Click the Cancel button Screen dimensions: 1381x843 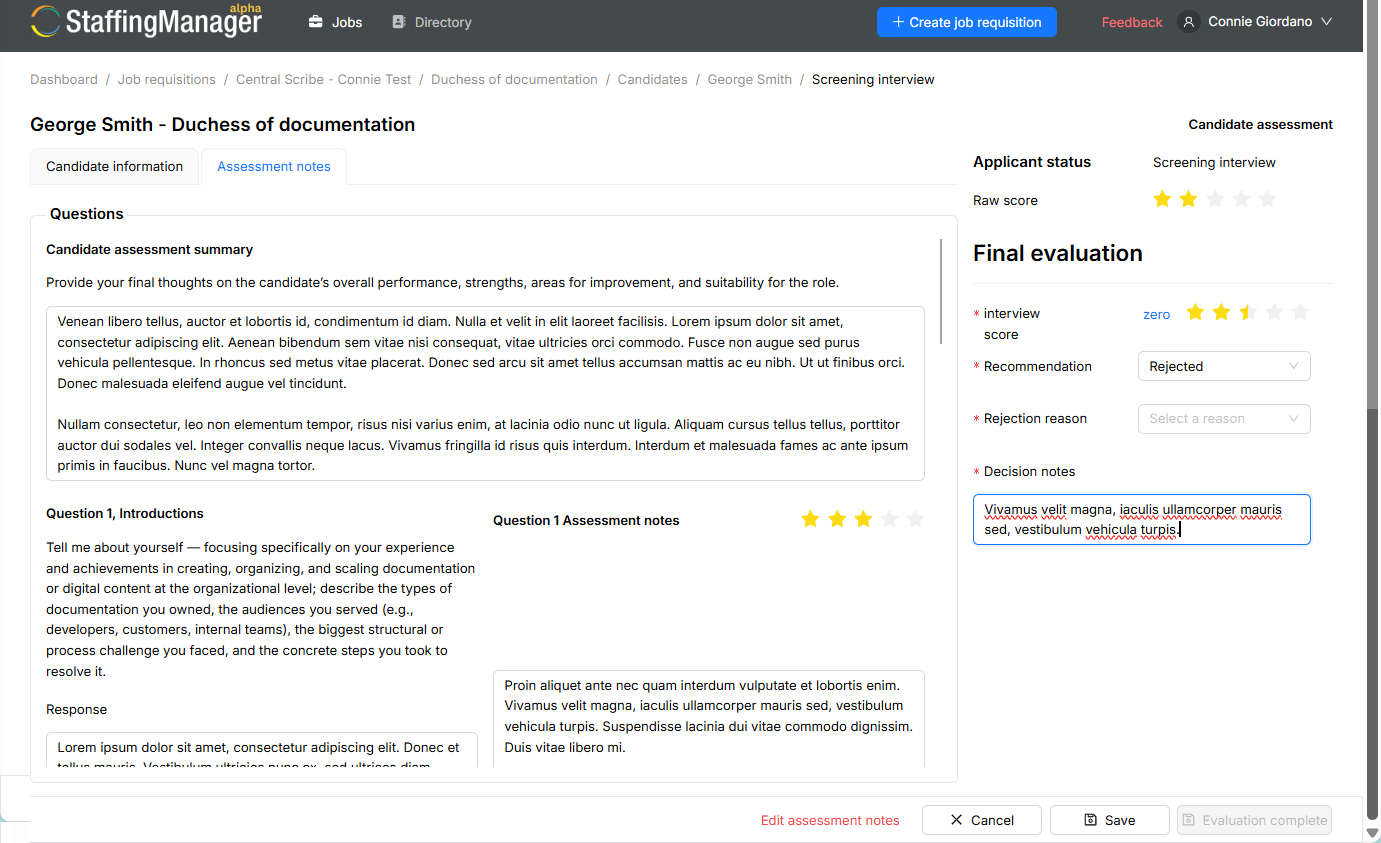pos(982,820)
